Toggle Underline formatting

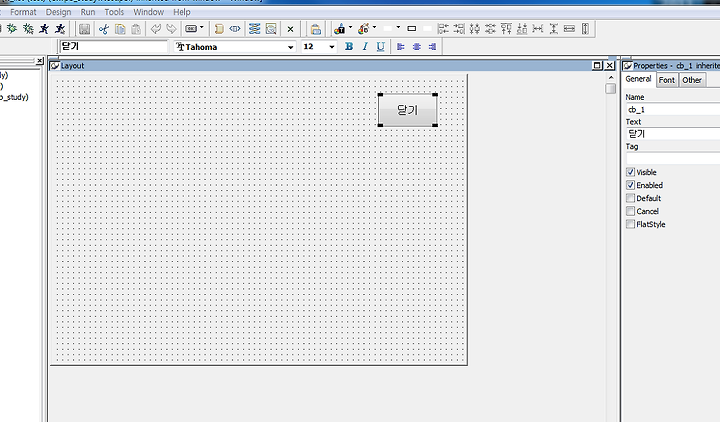click(x=381, y=46)
